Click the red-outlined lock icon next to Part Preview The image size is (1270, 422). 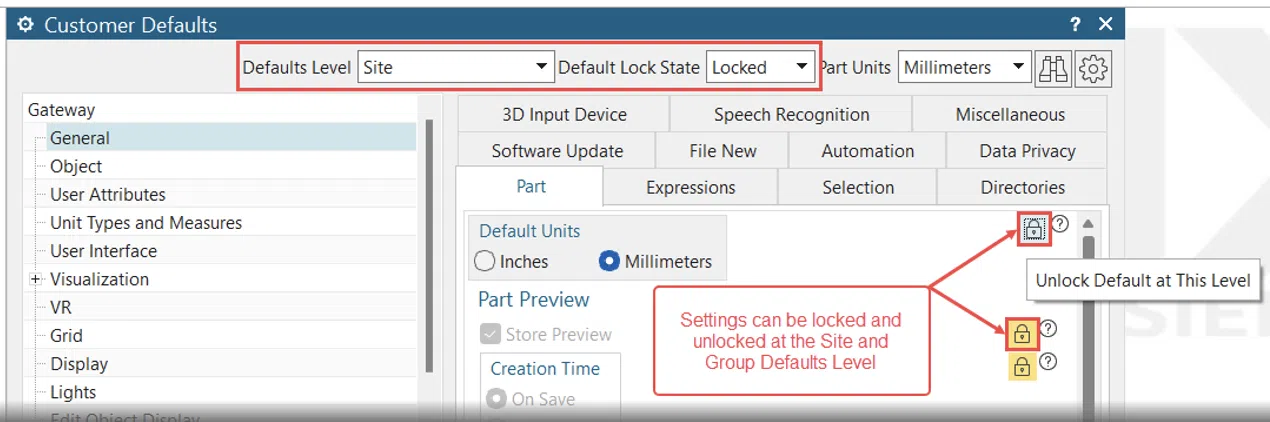tap(1022, 334)
